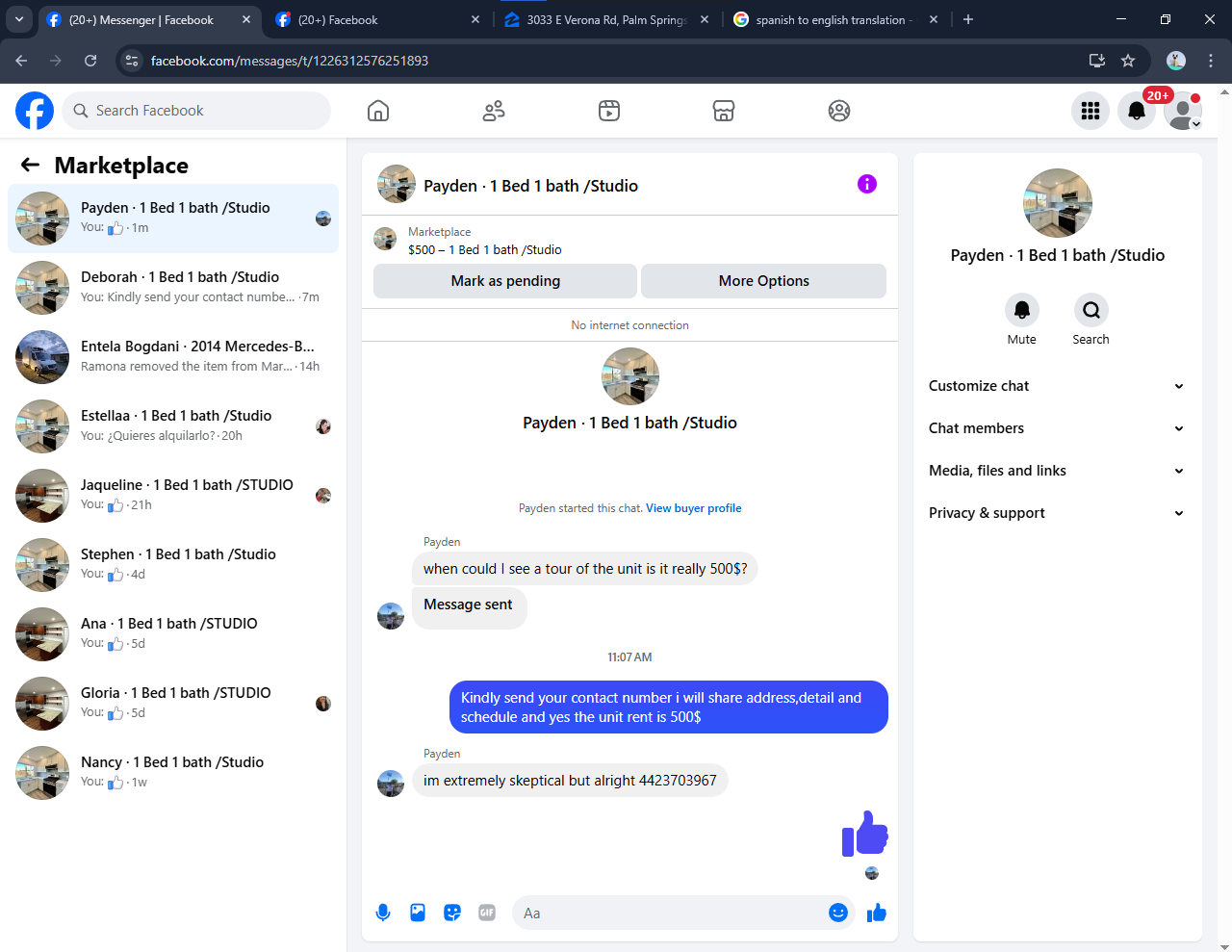The width and height of the screenshot is (1232, 952).
Task: Open Estellaa conversation in list
Action: click(x=173, y=426)
